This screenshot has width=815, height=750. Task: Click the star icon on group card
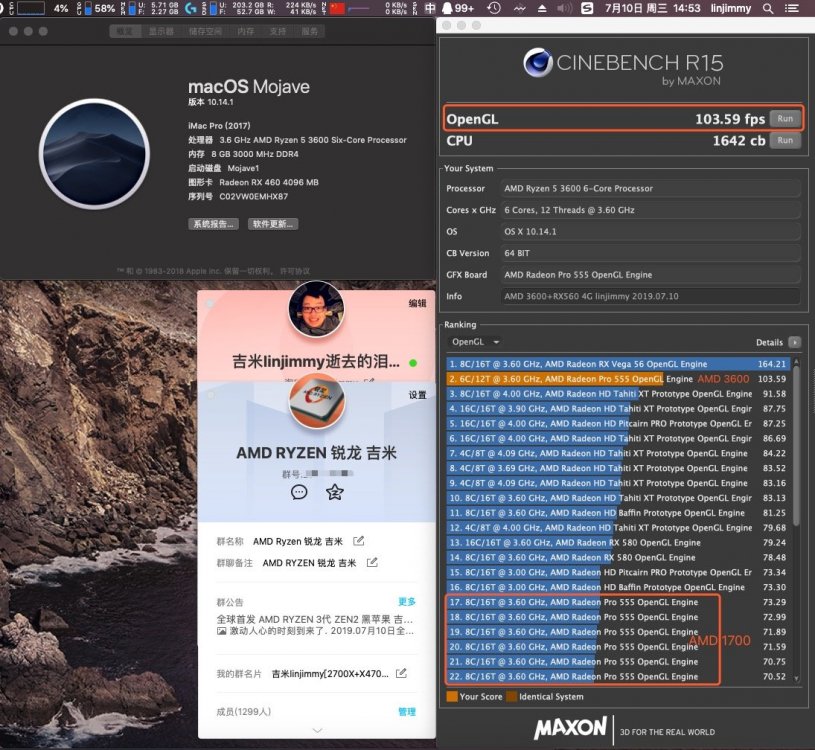[x=335, y=492]
